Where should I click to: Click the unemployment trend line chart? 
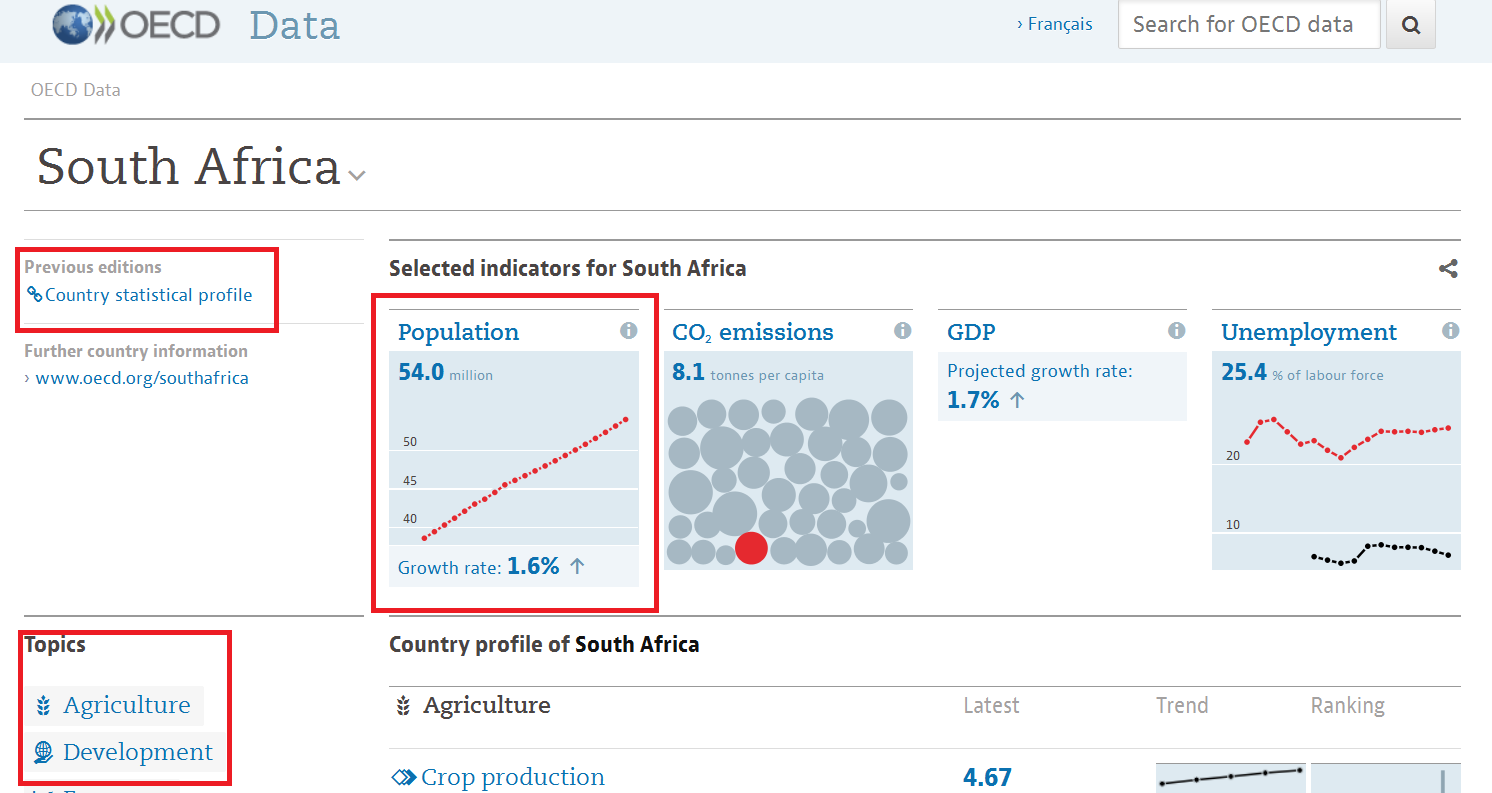point(1336,486)
